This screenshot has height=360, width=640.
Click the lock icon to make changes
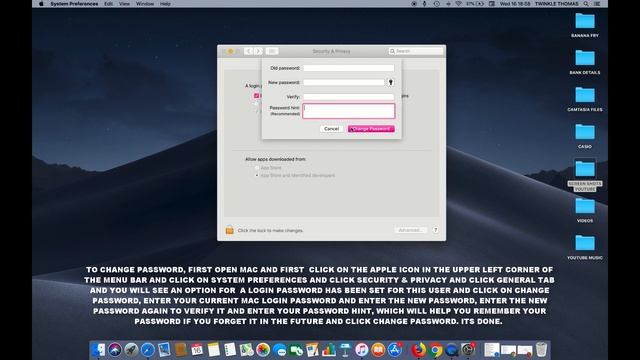230,230
